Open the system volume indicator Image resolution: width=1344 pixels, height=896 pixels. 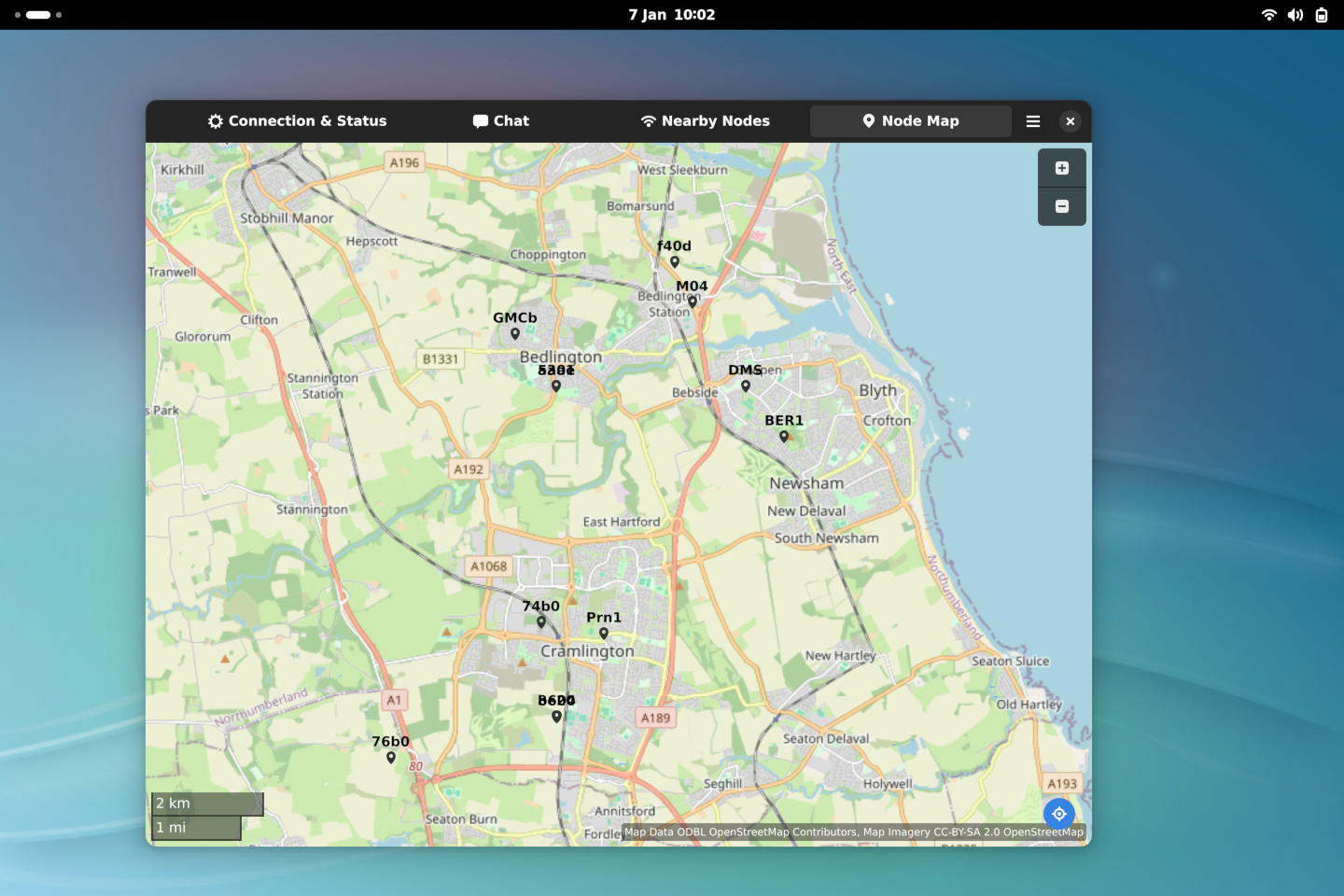[1295, 15]
